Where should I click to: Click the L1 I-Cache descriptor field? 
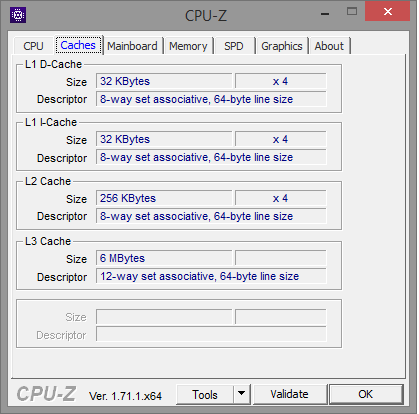pos(211,157)
